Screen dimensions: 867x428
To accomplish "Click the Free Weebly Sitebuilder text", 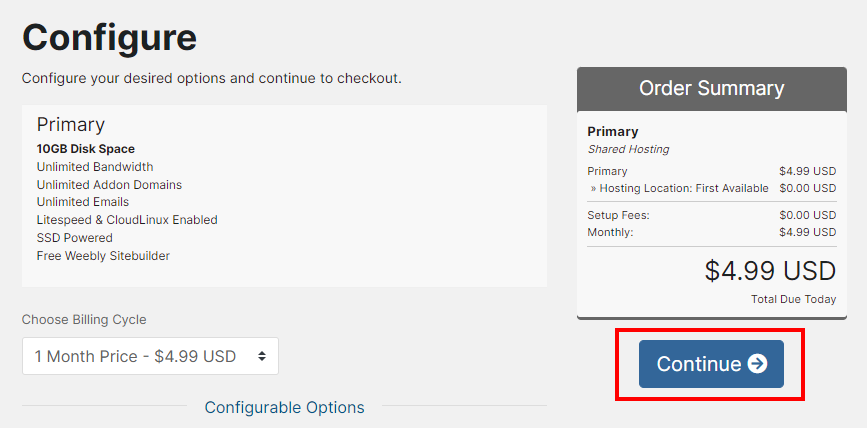I will click(x=103, y=256).
